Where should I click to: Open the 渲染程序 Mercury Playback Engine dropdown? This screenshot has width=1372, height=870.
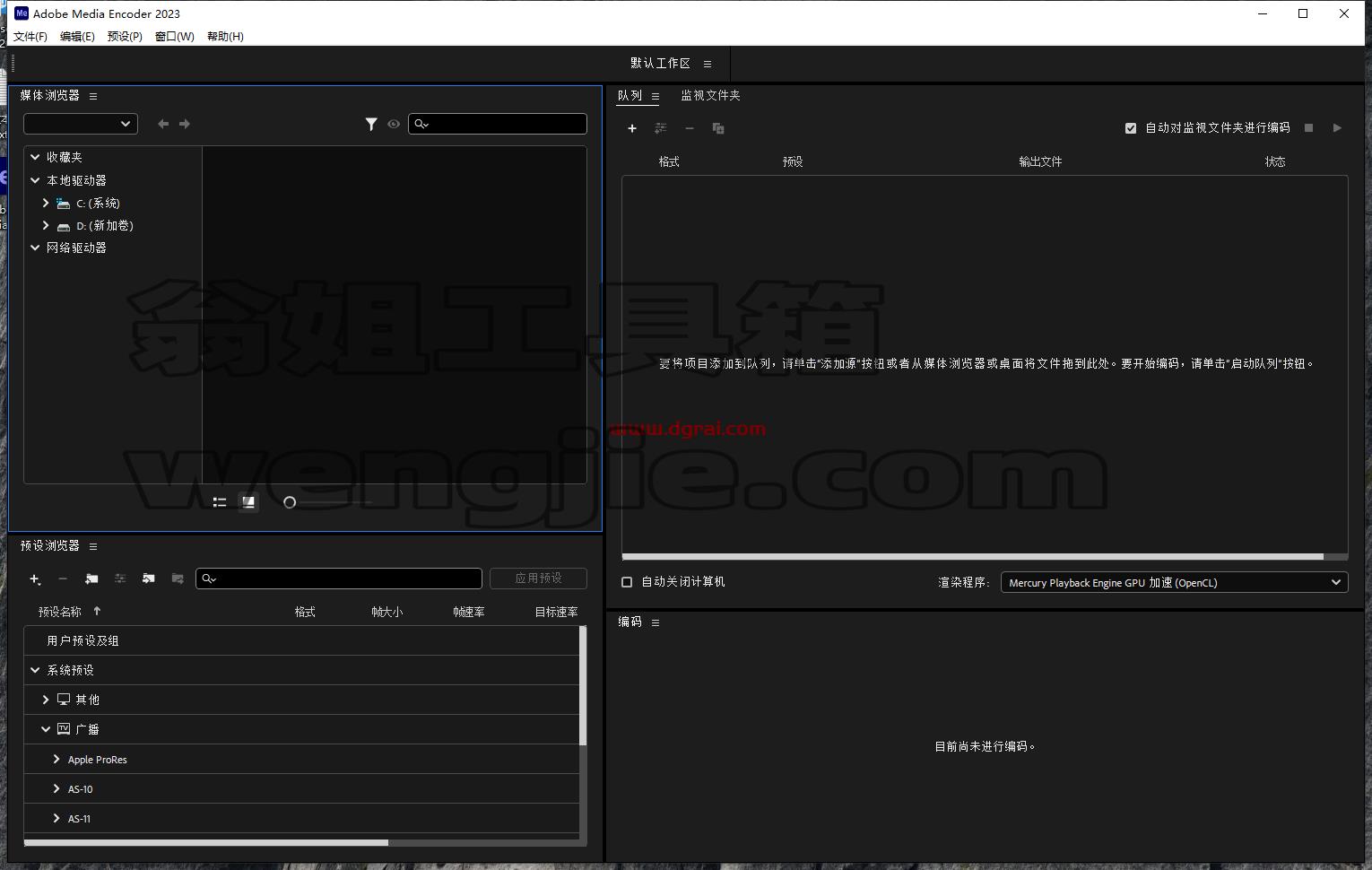(x=1175, y=583)
